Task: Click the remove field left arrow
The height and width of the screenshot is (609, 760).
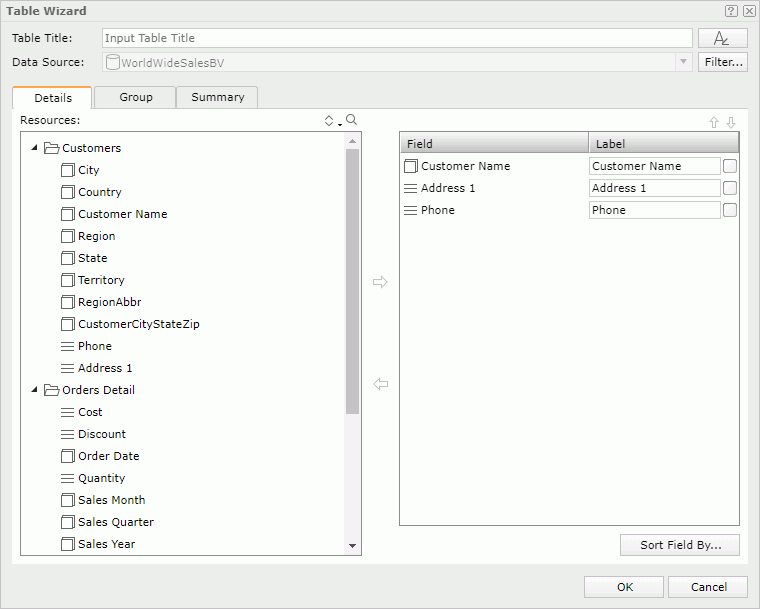Action: 380,384
